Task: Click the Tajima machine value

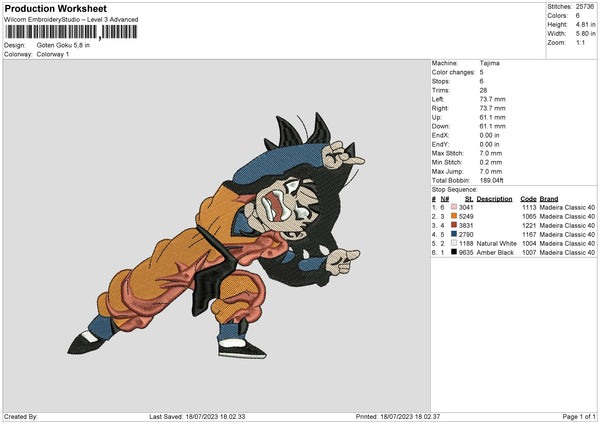Action: tap(489, 63)
